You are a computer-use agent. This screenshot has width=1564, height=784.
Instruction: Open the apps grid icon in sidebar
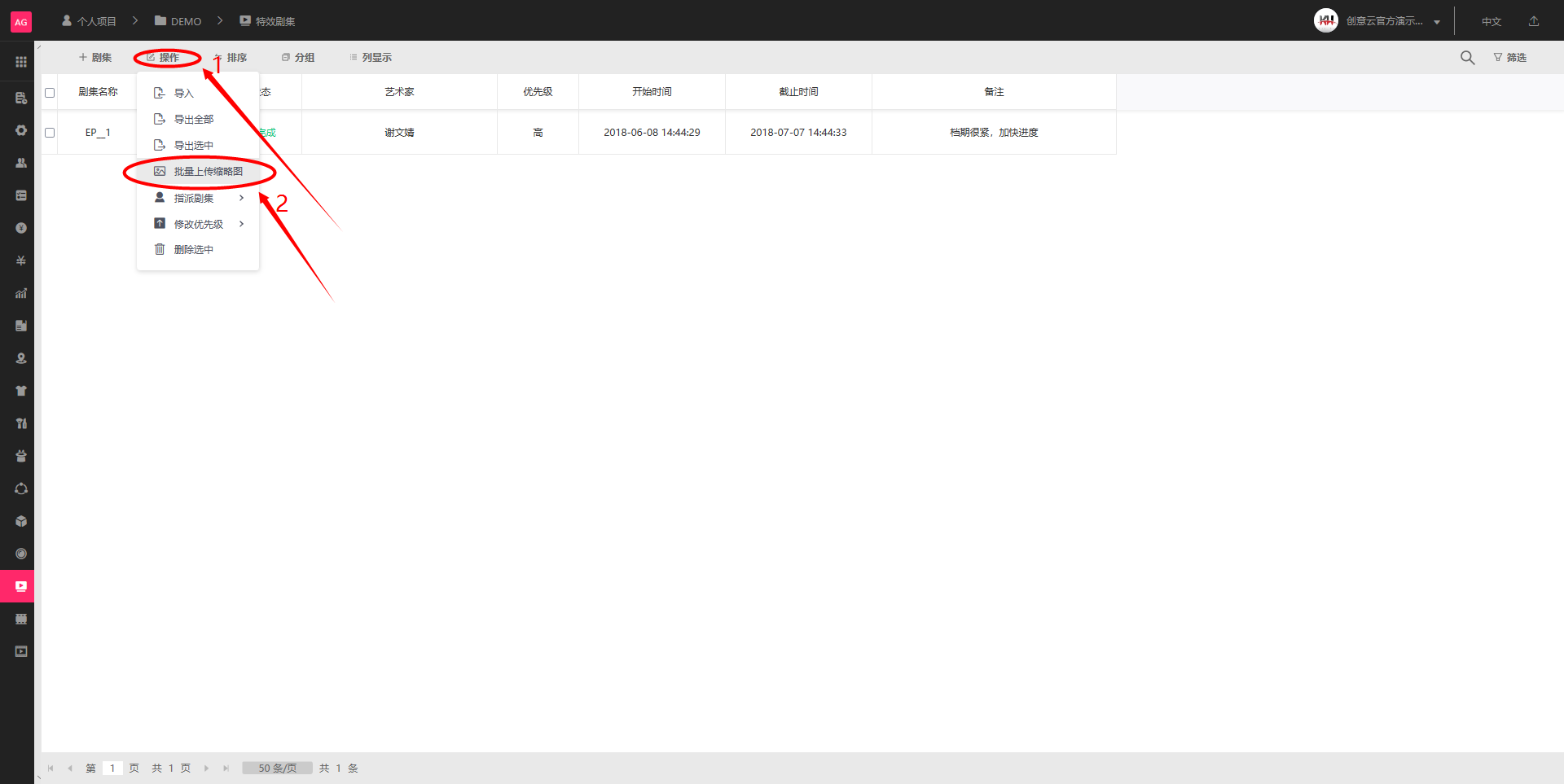coord(21,62)
